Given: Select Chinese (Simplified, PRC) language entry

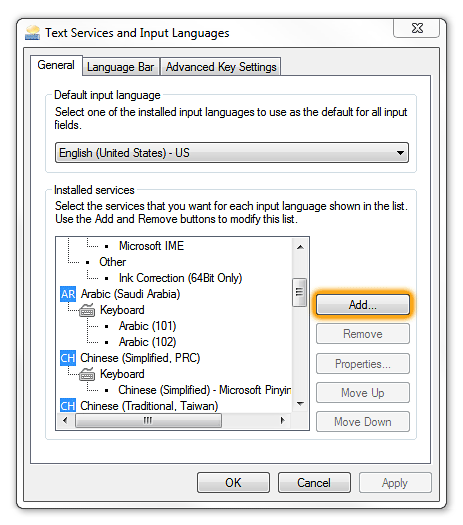Looking at the screenshot, I should pos(140,358).
